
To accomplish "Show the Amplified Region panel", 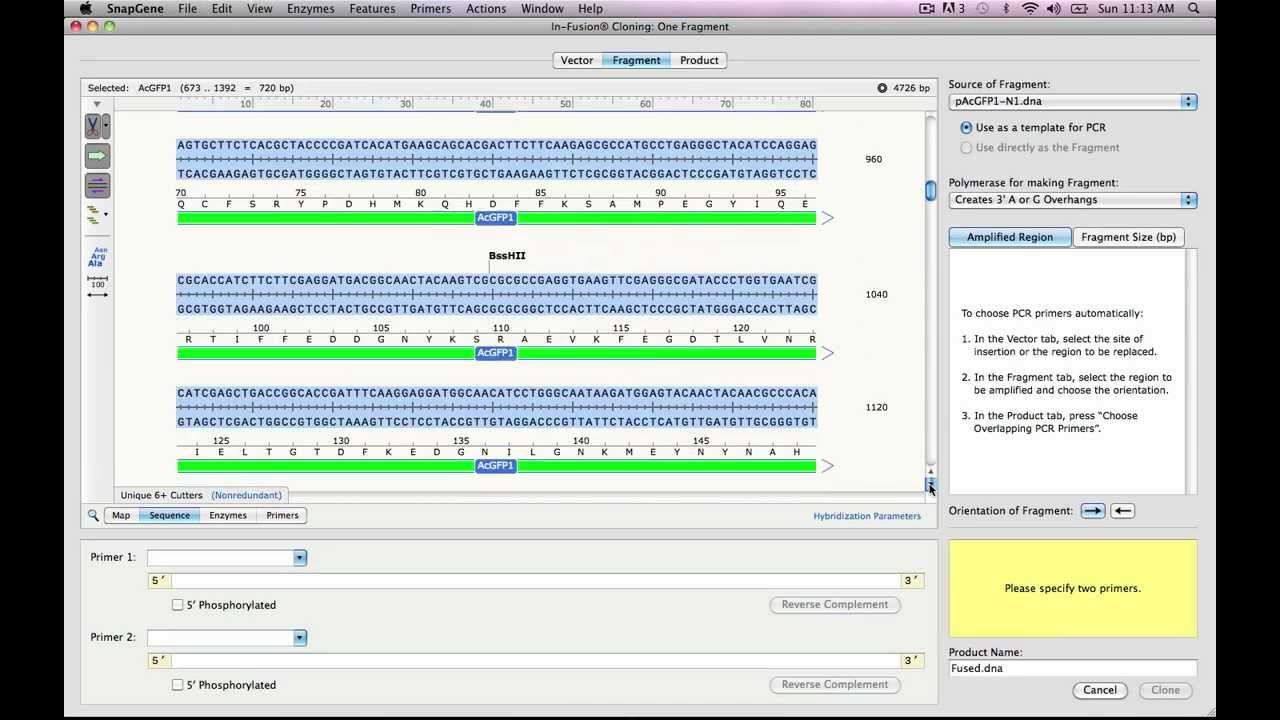I will [1009, 237].
